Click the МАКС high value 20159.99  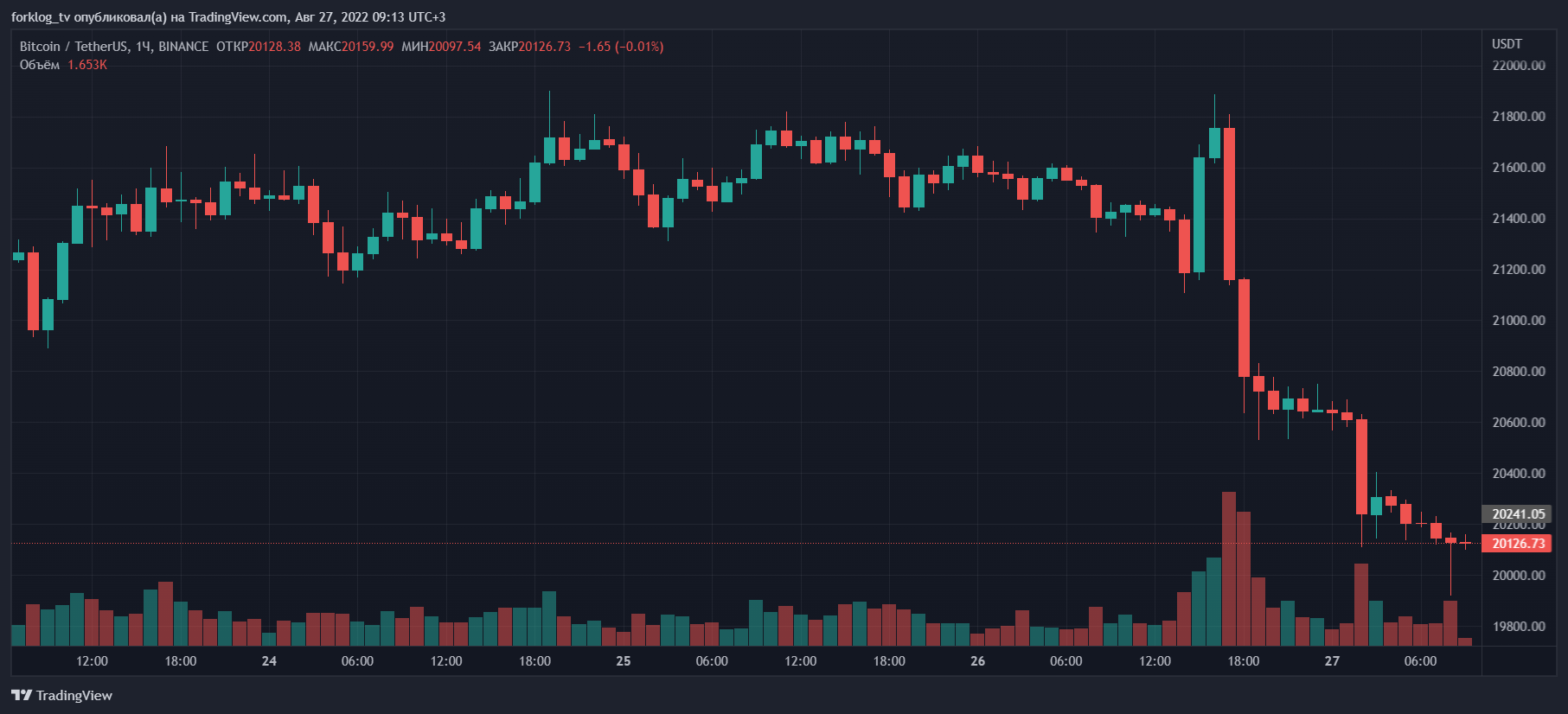pos(368,47)
